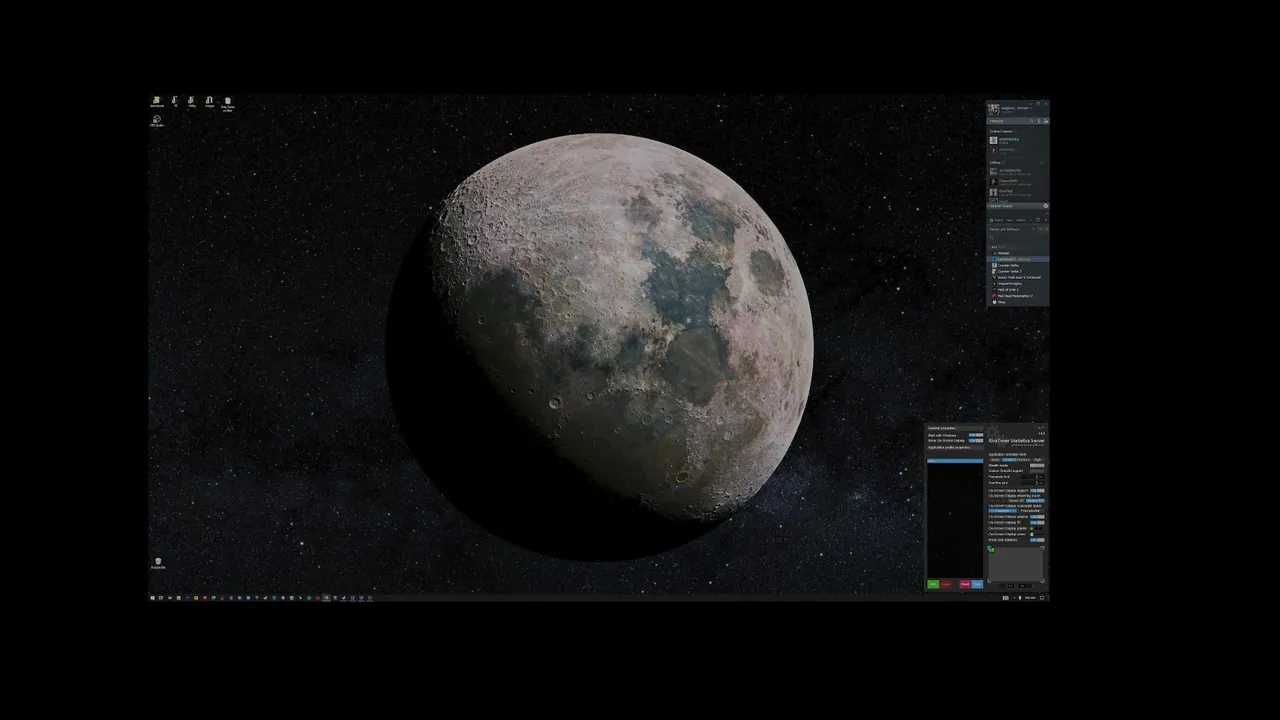
Task: Toggle Show On-Screen Display in RivaTuner
Action: coord(976,441)
